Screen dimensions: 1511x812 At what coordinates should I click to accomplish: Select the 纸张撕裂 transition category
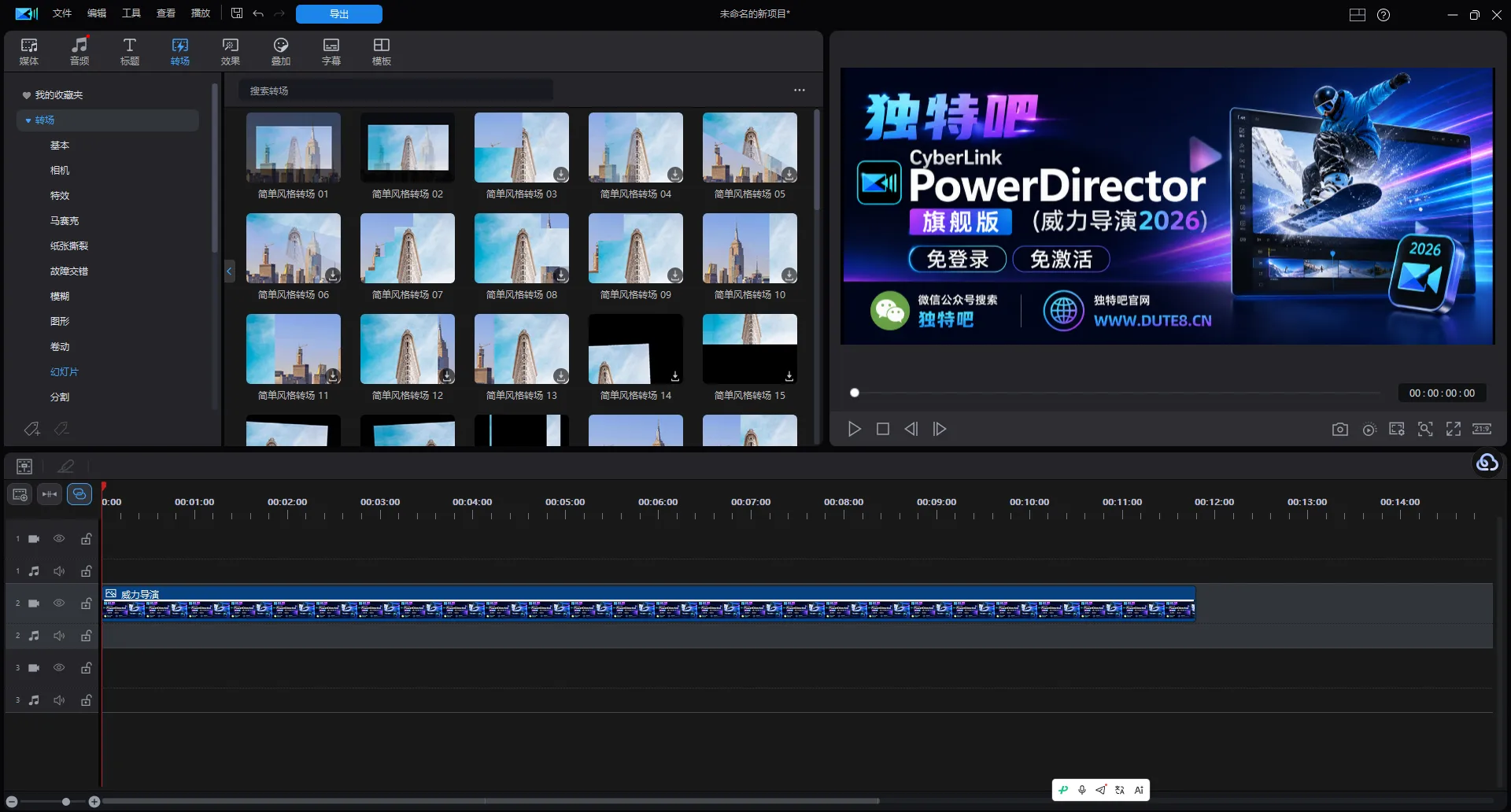(69, 246)
